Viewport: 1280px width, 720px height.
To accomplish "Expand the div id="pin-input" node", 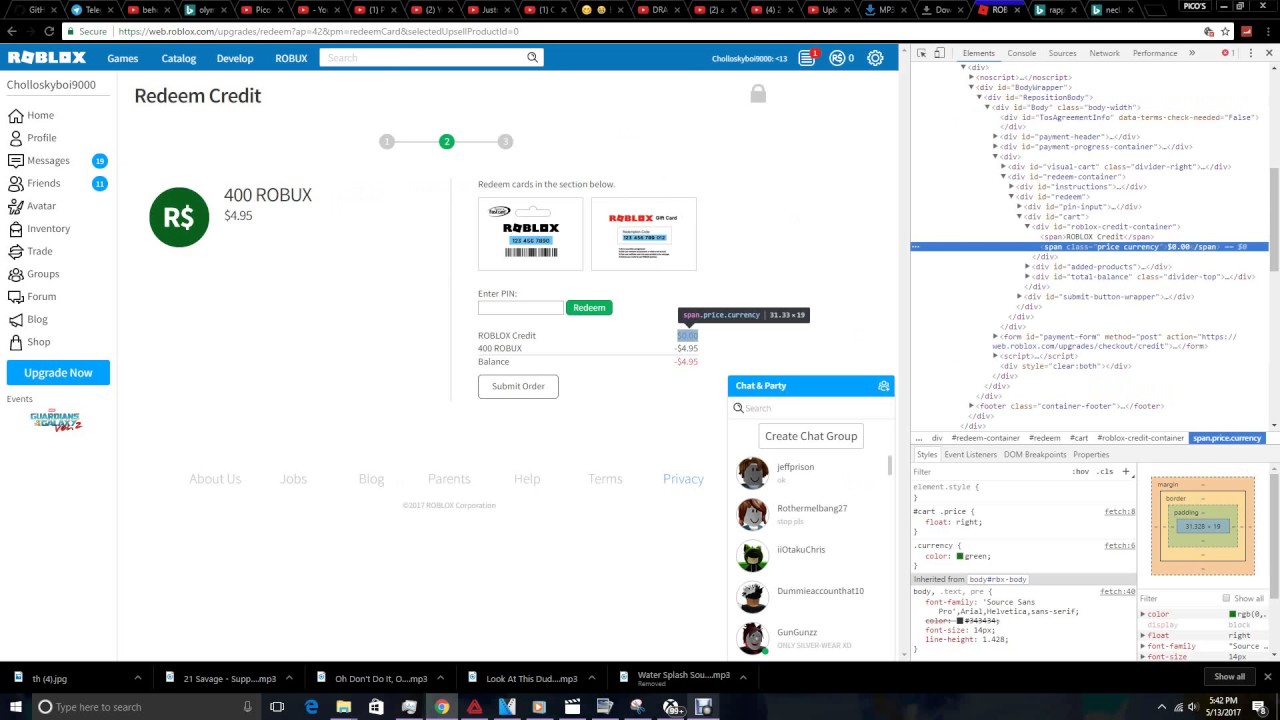I will (1019, 207).
